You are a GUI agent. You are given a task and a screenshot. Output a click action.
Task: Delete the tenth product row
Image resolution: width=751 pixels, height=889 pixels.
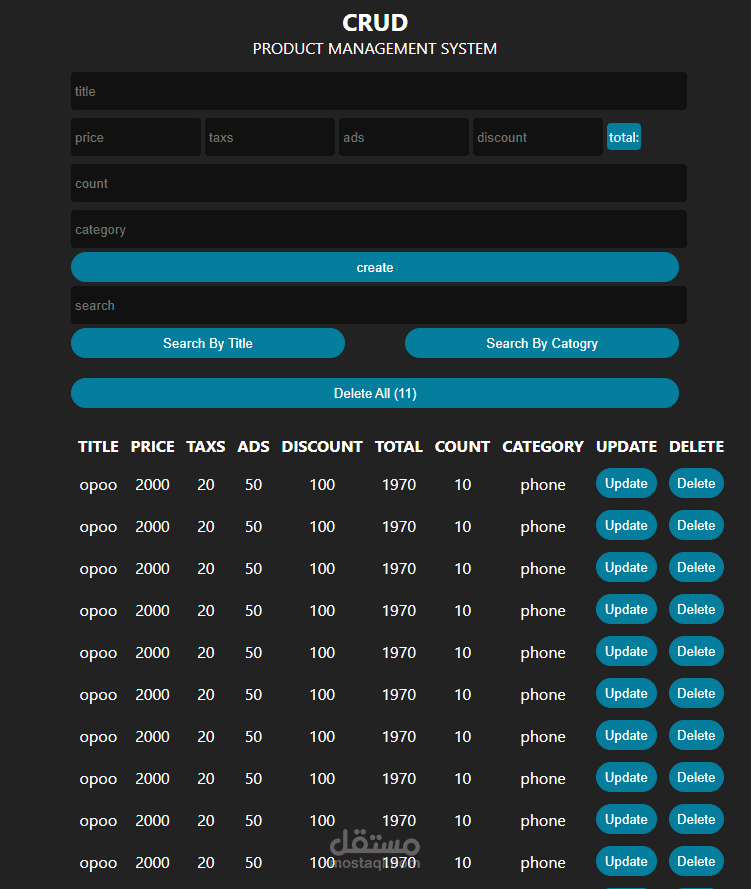tap(697, 861)
